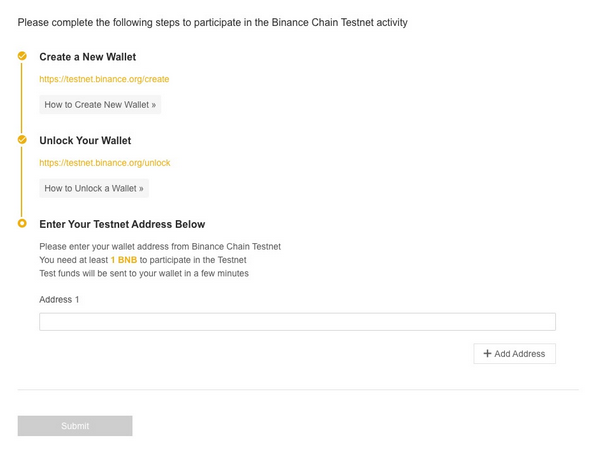This screenshot has height=451, width=593.
Task: Open the testnet.binance.org/create link
Action: [x=104, y=79]
